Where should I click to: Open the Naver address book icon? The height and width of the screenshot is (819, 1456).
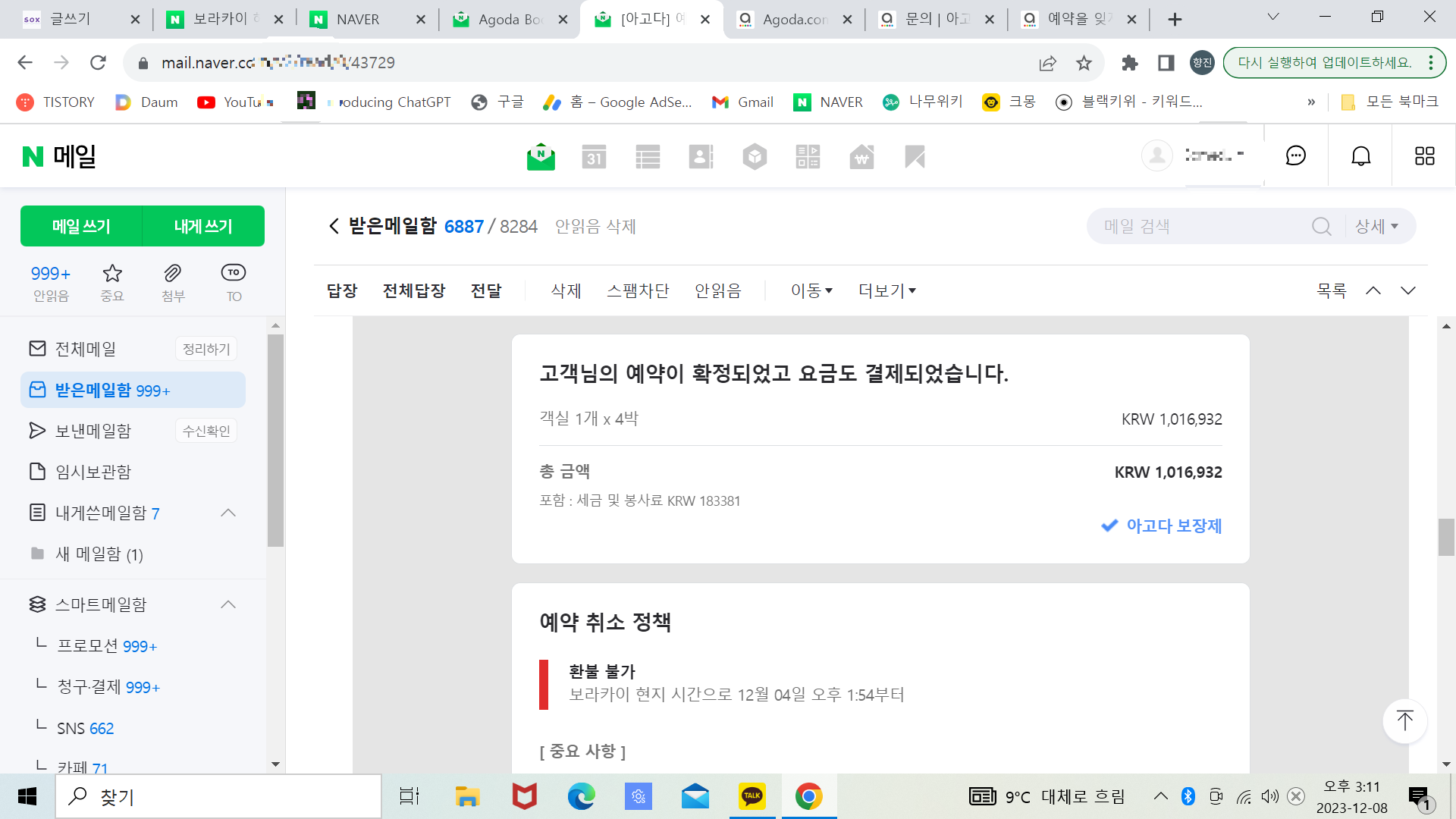(701, 157)
